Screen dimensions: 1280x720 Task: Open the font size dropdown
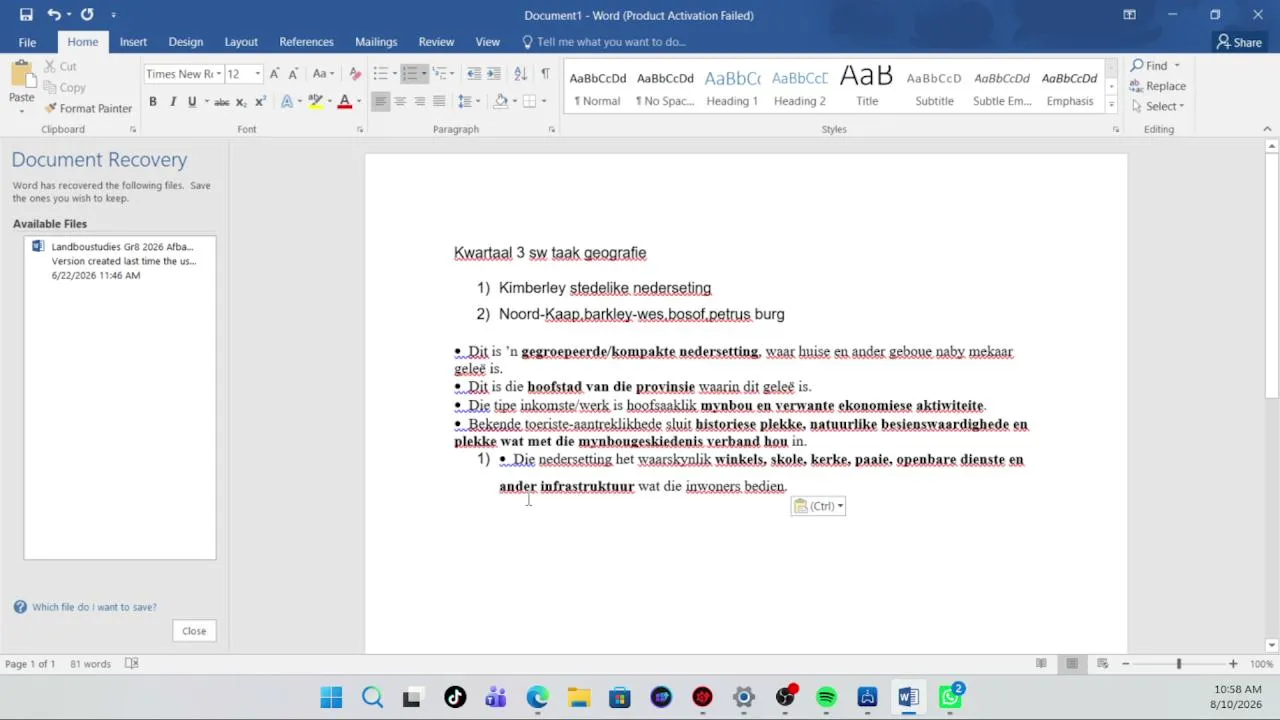[257, 74]
